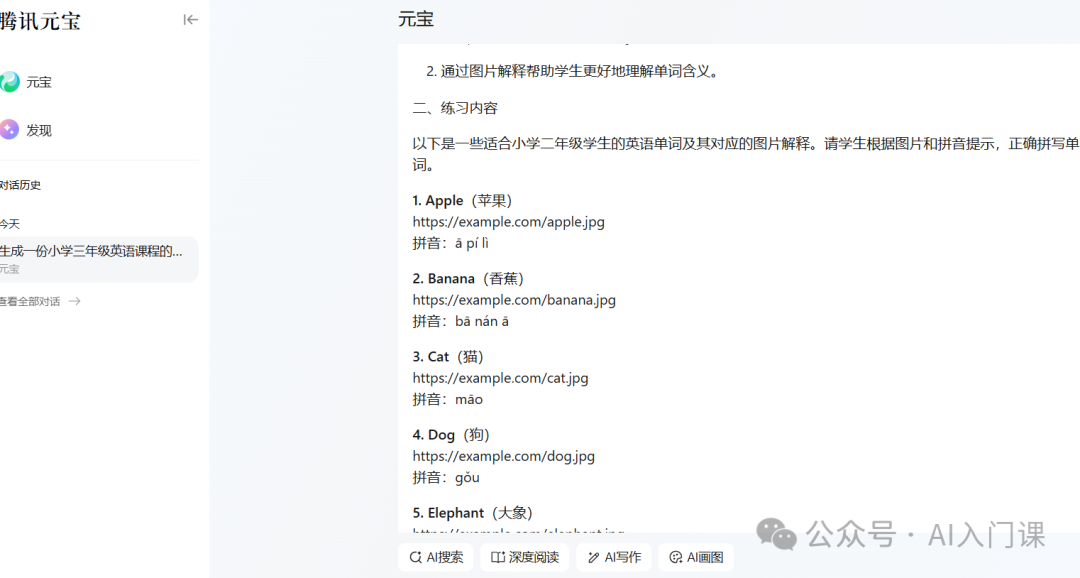The height and width of the screenshot is (578, 1080).
Task: Click the palette icon in AI画图
Action: (676, 557)
